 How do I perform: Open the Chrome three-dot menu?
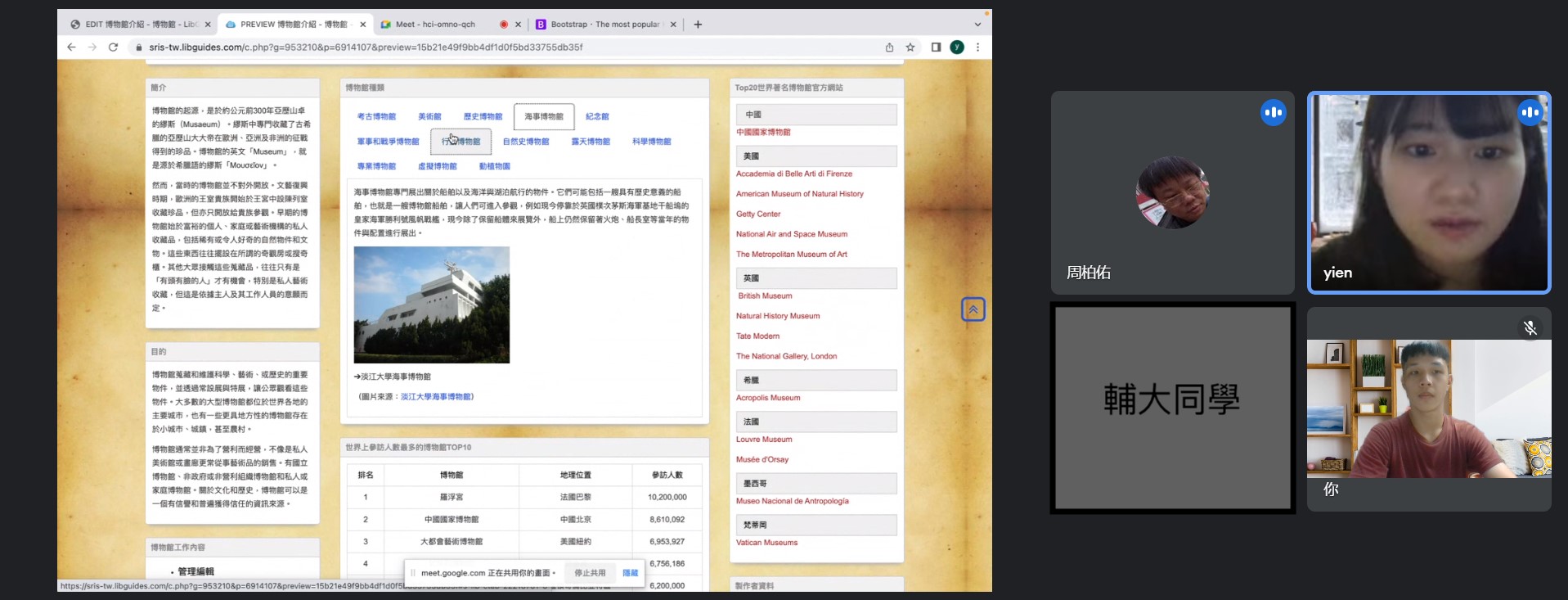tap(977, 47)
